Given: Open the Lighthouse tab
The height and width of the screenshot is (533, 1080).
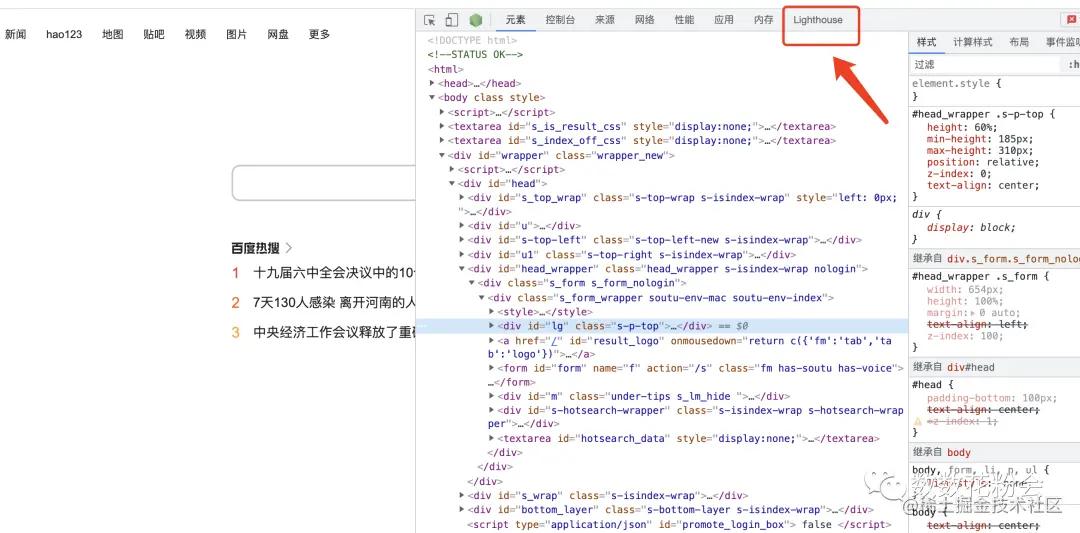Looking at the screenshot, I should click(x=818, y=20).
